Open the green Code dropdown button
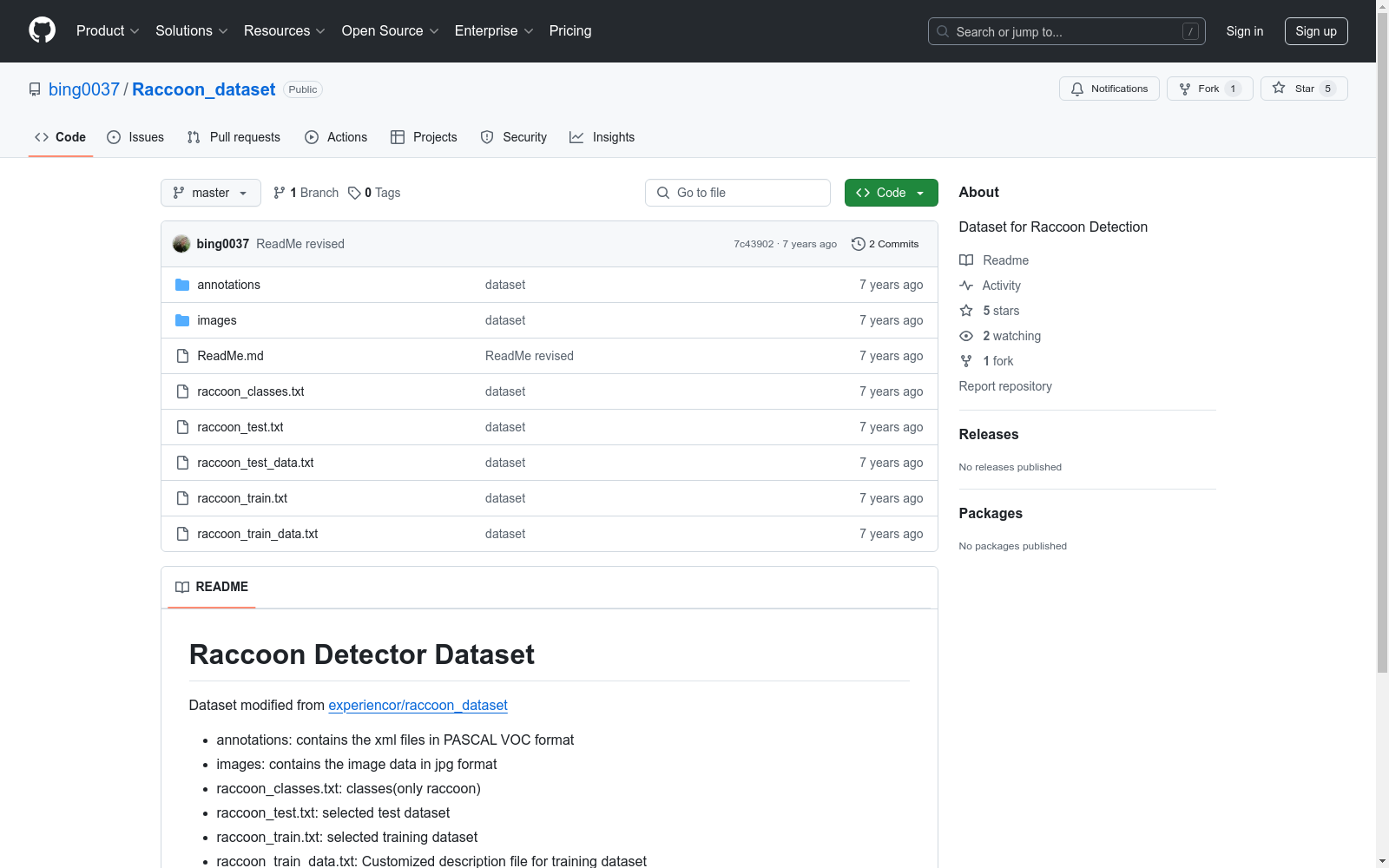1389x868 pixels. pyautogui.click(x=892, y=193)
